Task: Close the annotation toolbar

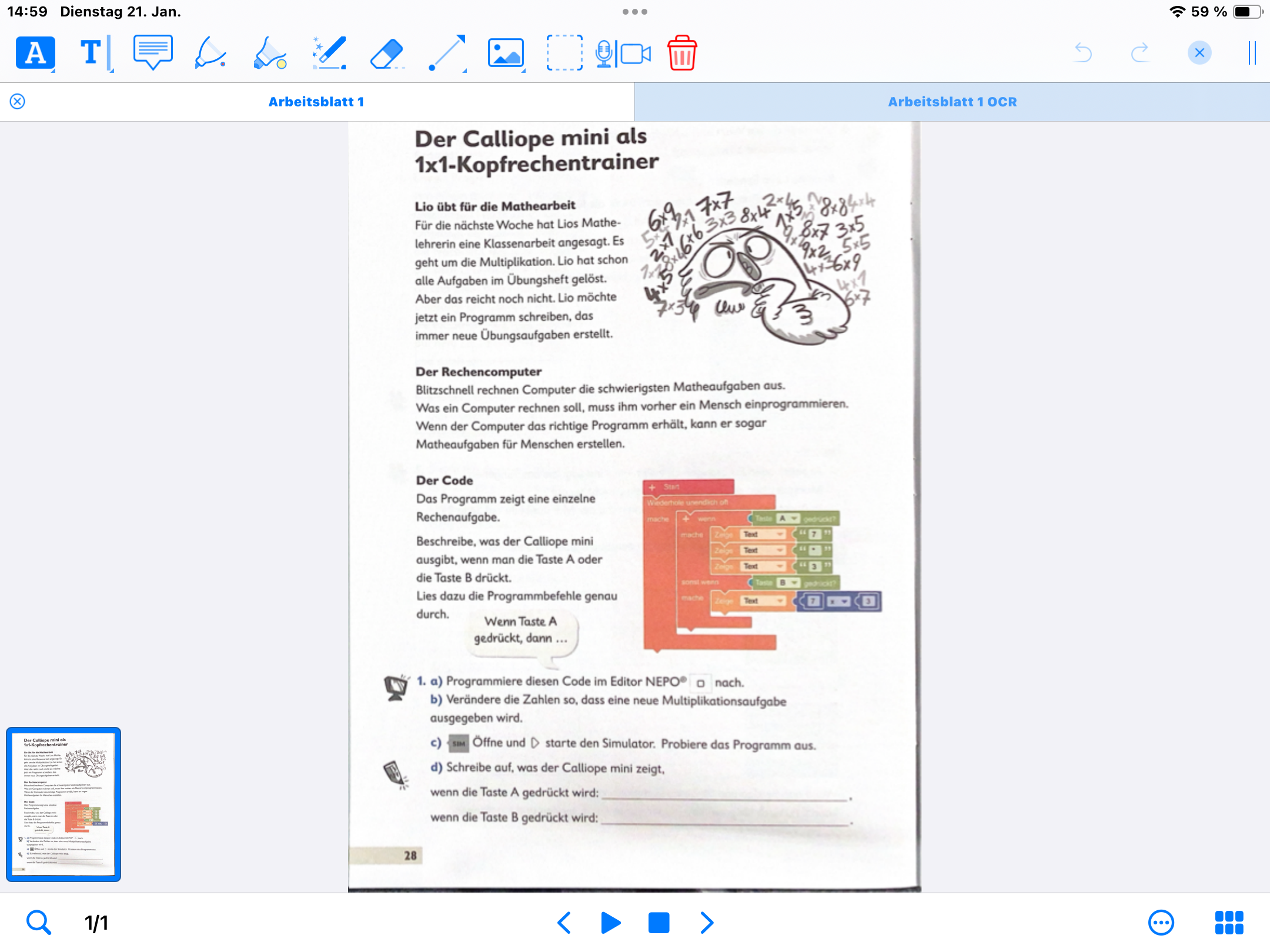Action: coord(1199,53)
